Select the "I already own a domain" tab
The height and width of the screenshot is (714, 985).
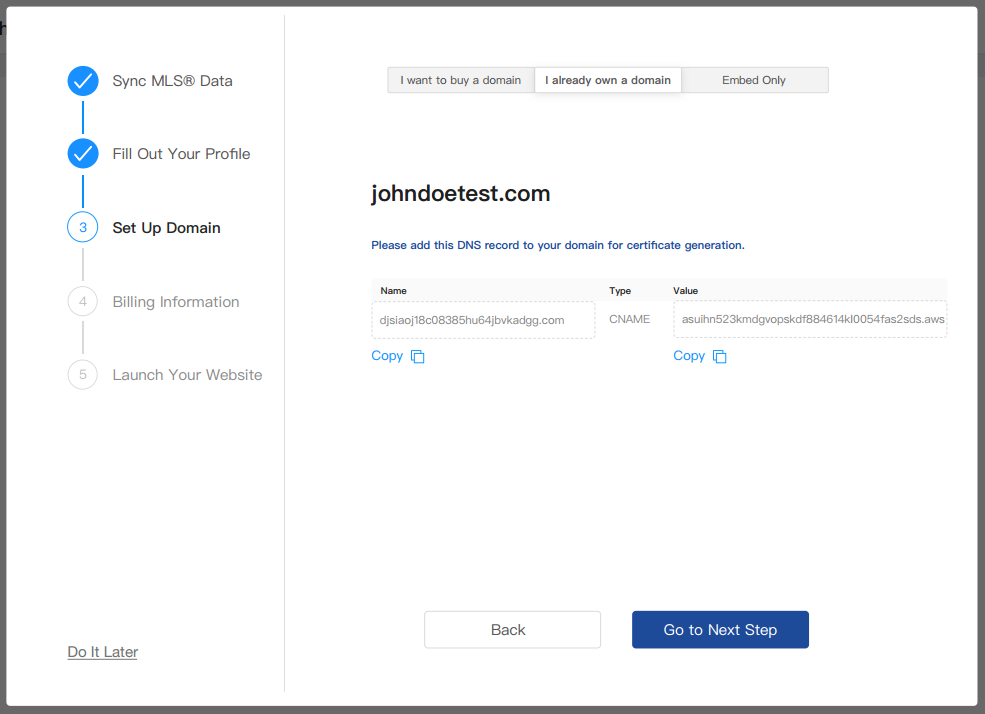(x=608, y=80)
